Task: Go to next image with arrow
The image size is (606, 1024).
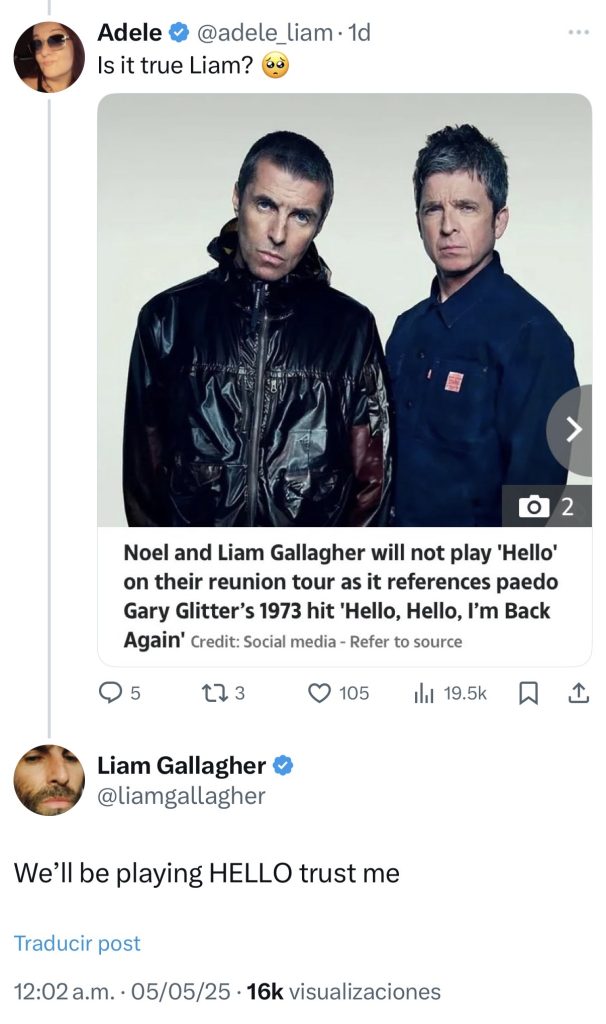Action: [573, 430]
